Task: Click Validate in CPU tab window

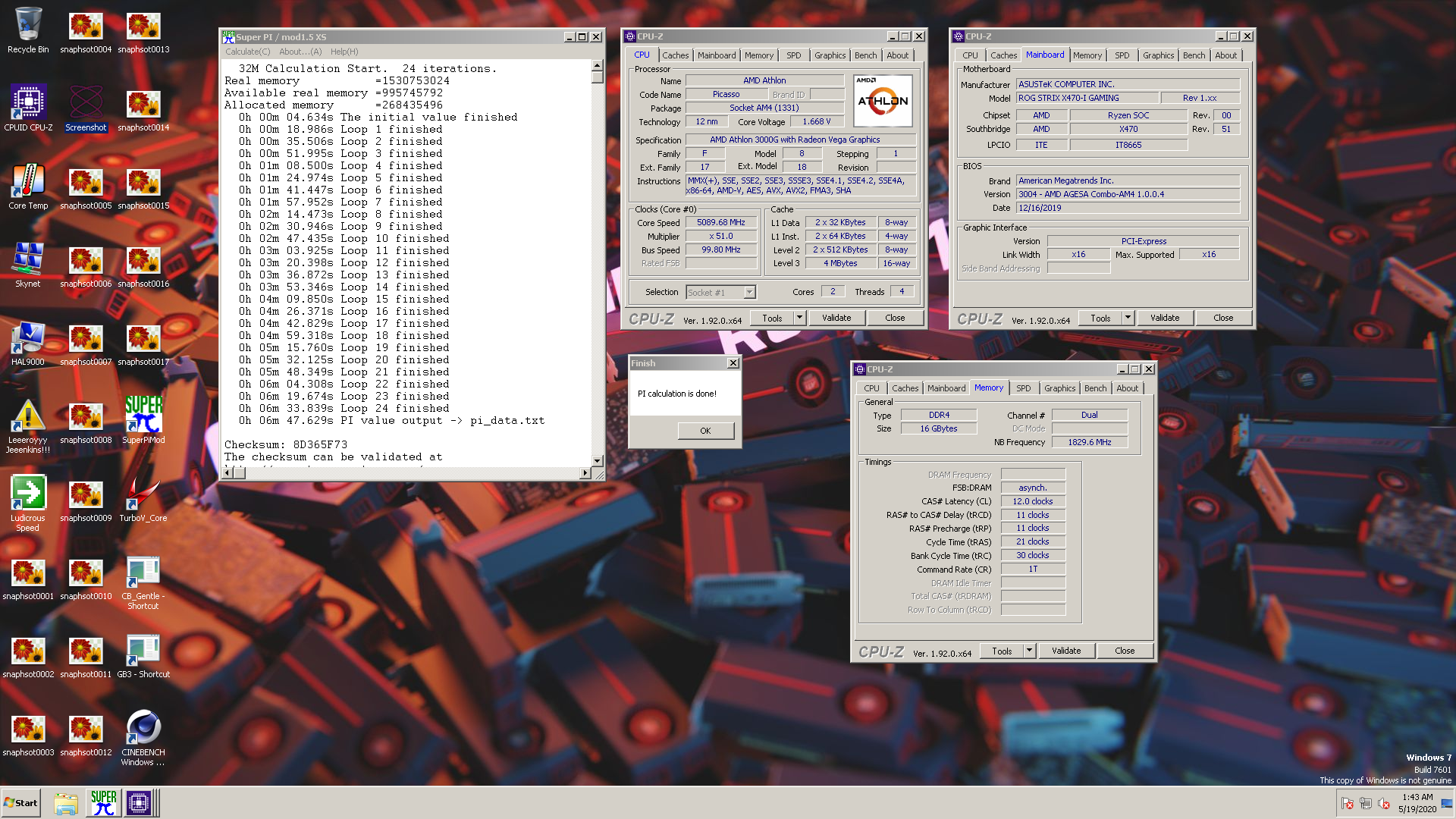Action: tap(836, 318)
